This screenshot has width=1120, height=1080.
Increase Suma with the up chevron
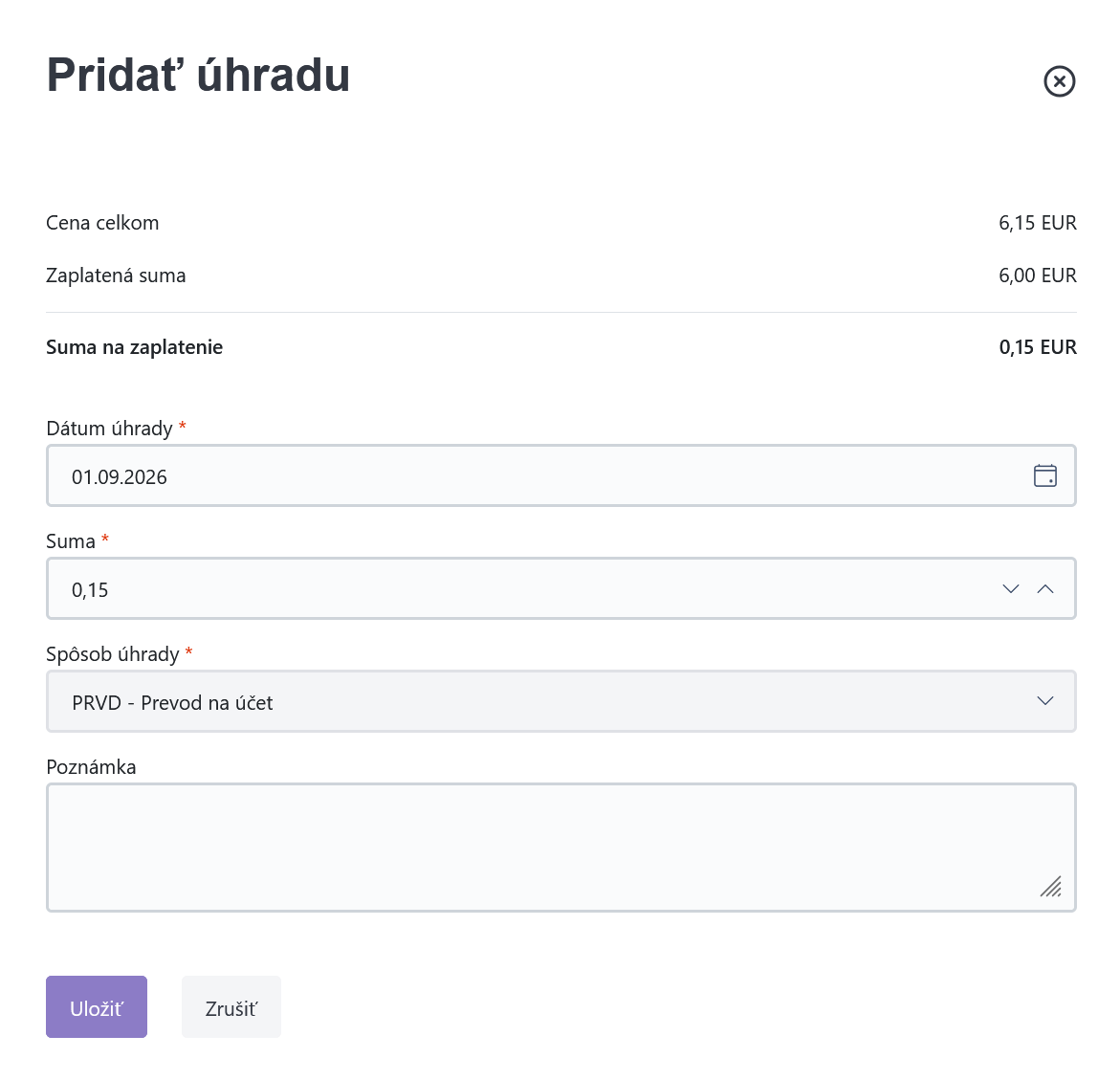(1045, 588)
